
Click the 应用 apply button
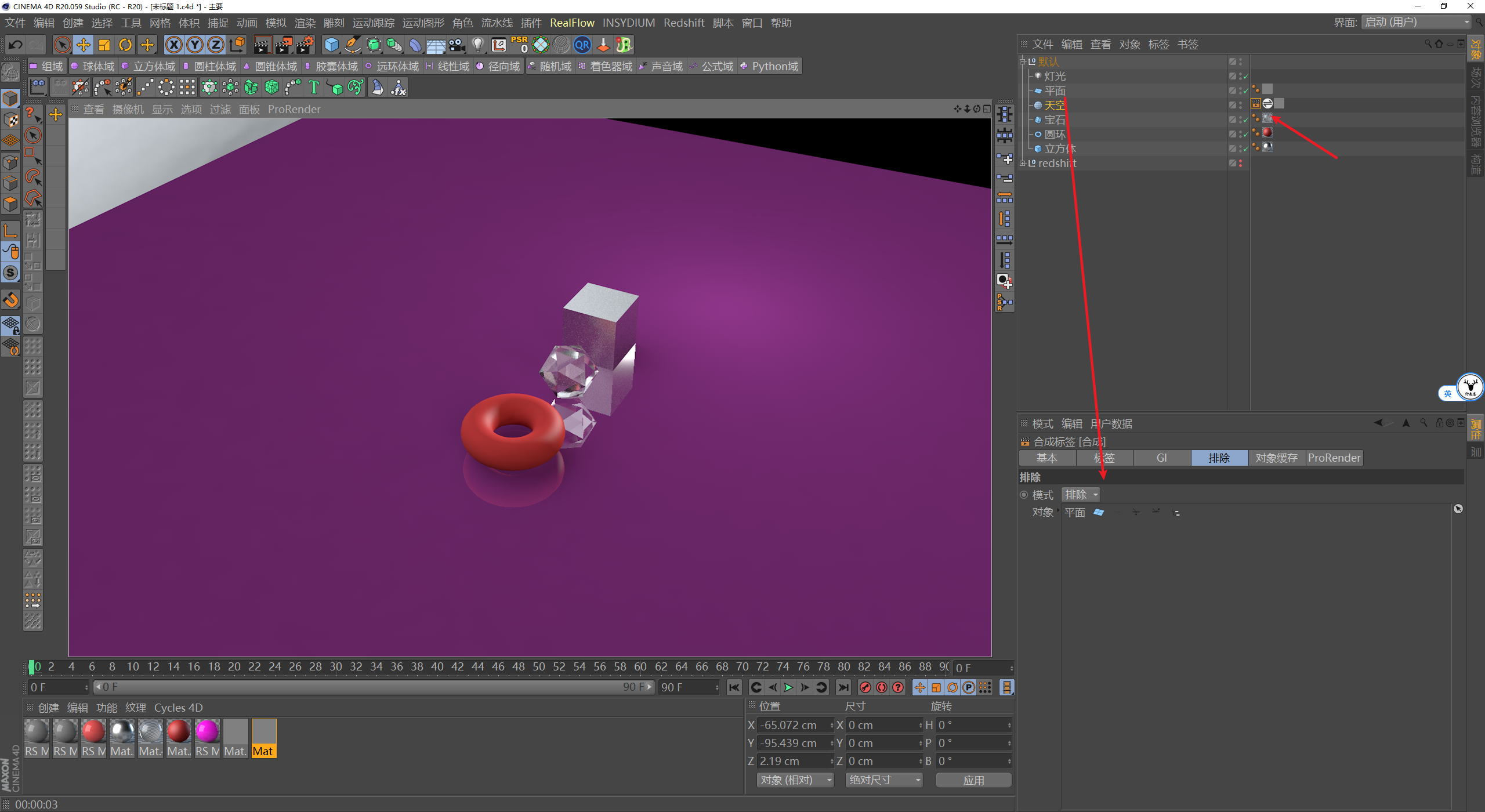973,780
